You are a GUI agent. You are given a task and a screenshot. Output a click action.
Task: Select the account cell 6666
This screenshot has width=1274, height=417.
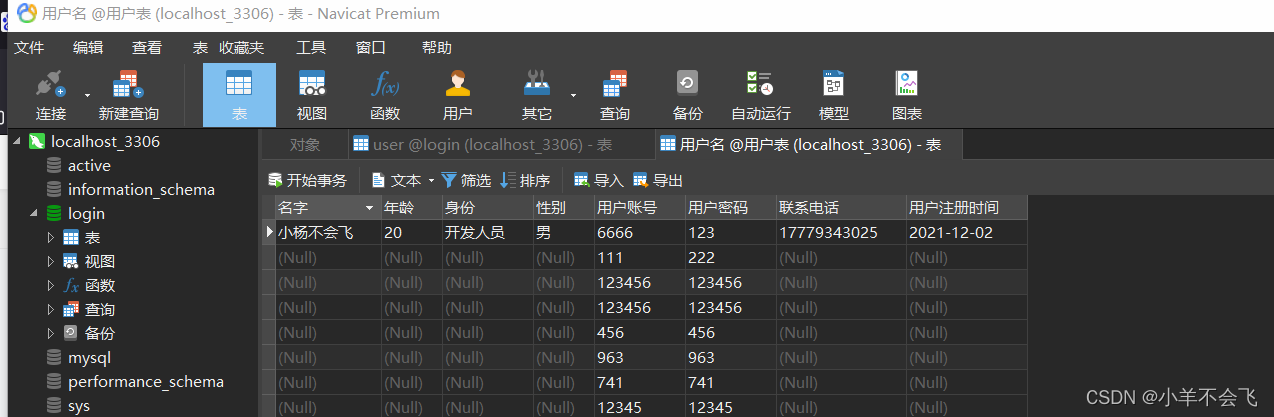(639, 232)
